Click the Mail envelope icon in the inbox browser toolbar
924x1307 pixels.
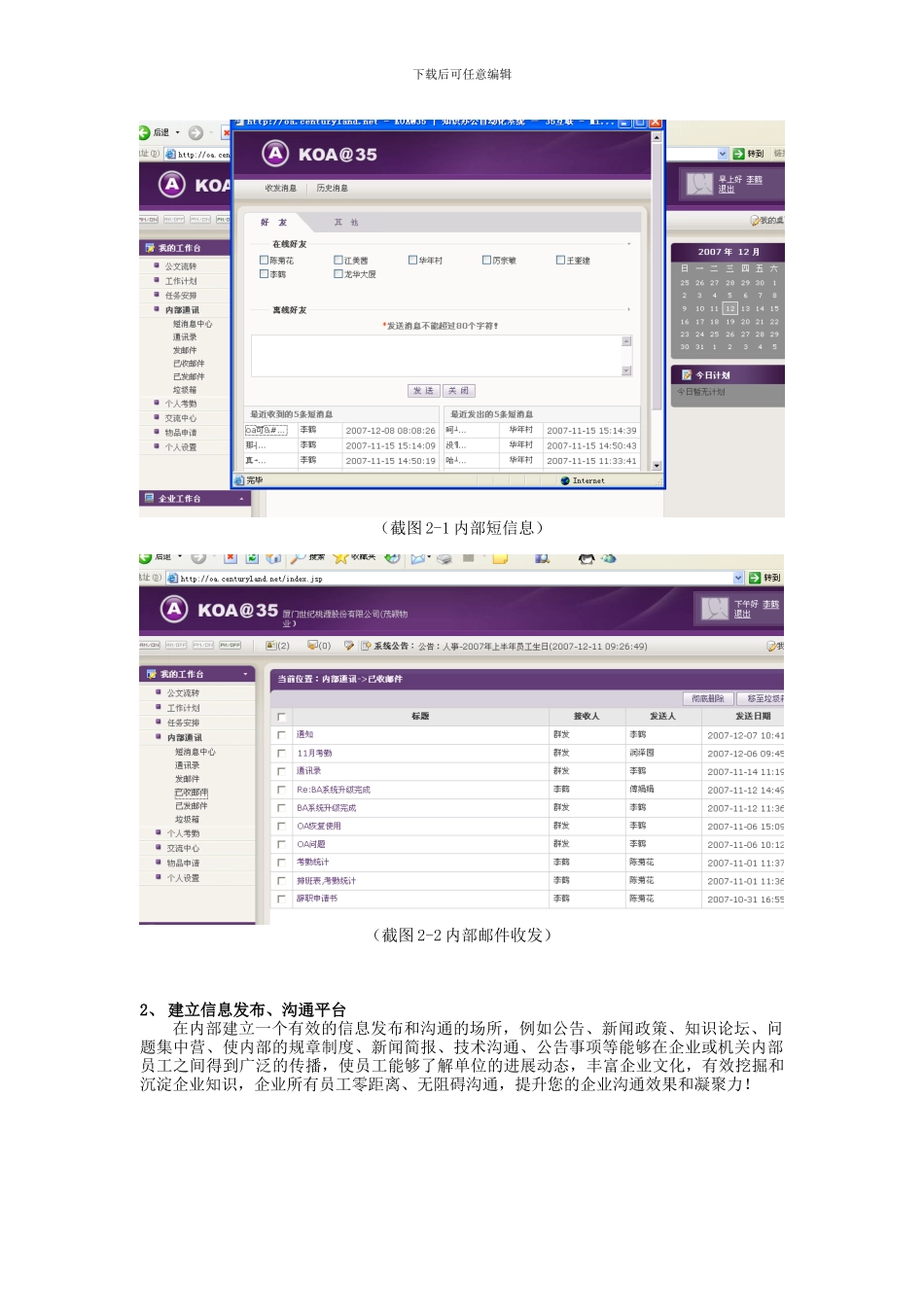418,558
